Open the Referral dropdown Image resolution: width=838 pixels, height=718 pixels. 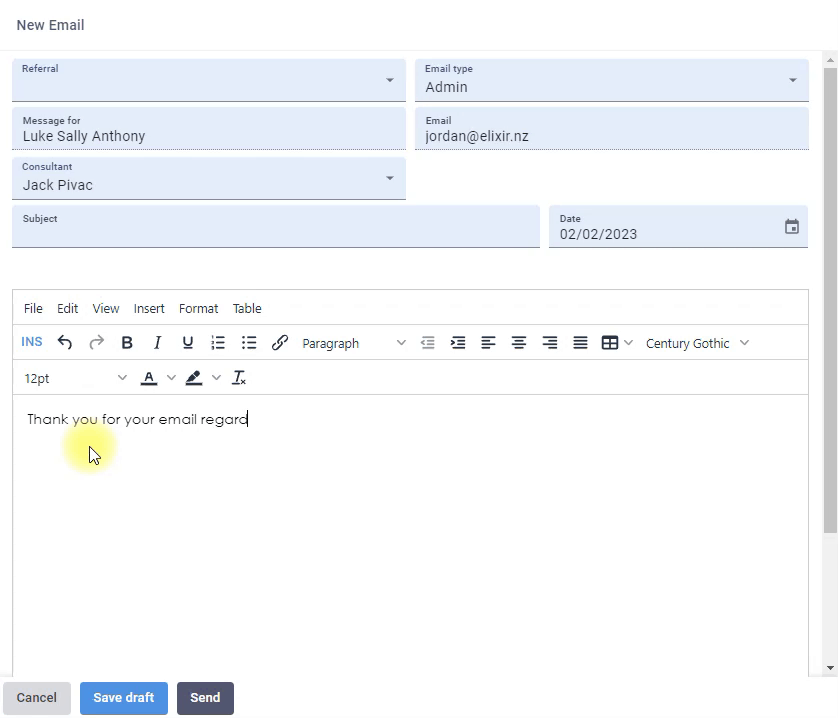(x=390, y=78)
